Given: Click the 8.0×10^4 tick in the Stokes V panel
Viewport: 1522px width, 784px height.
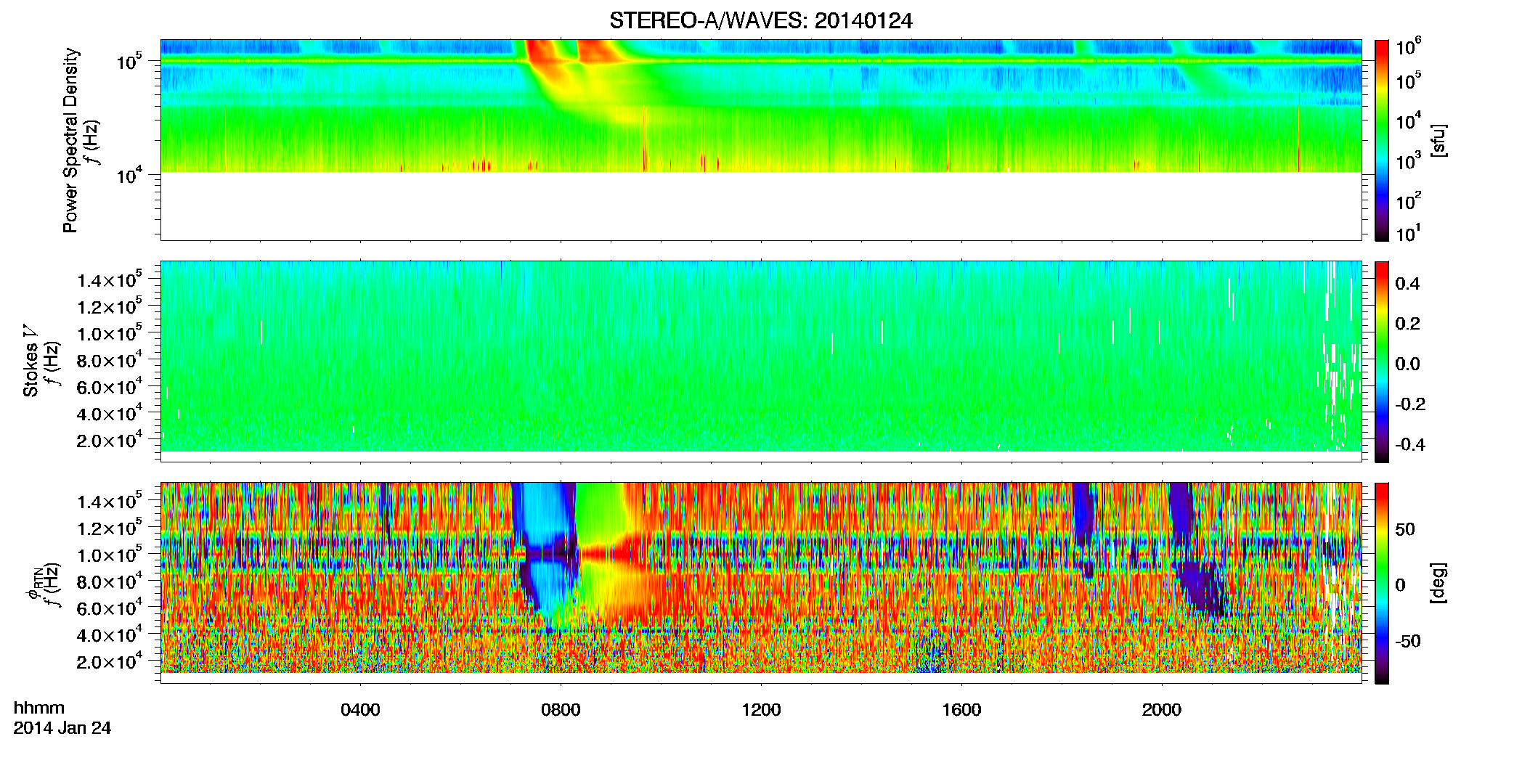Looking at the screenshot, I should point(110,360).
